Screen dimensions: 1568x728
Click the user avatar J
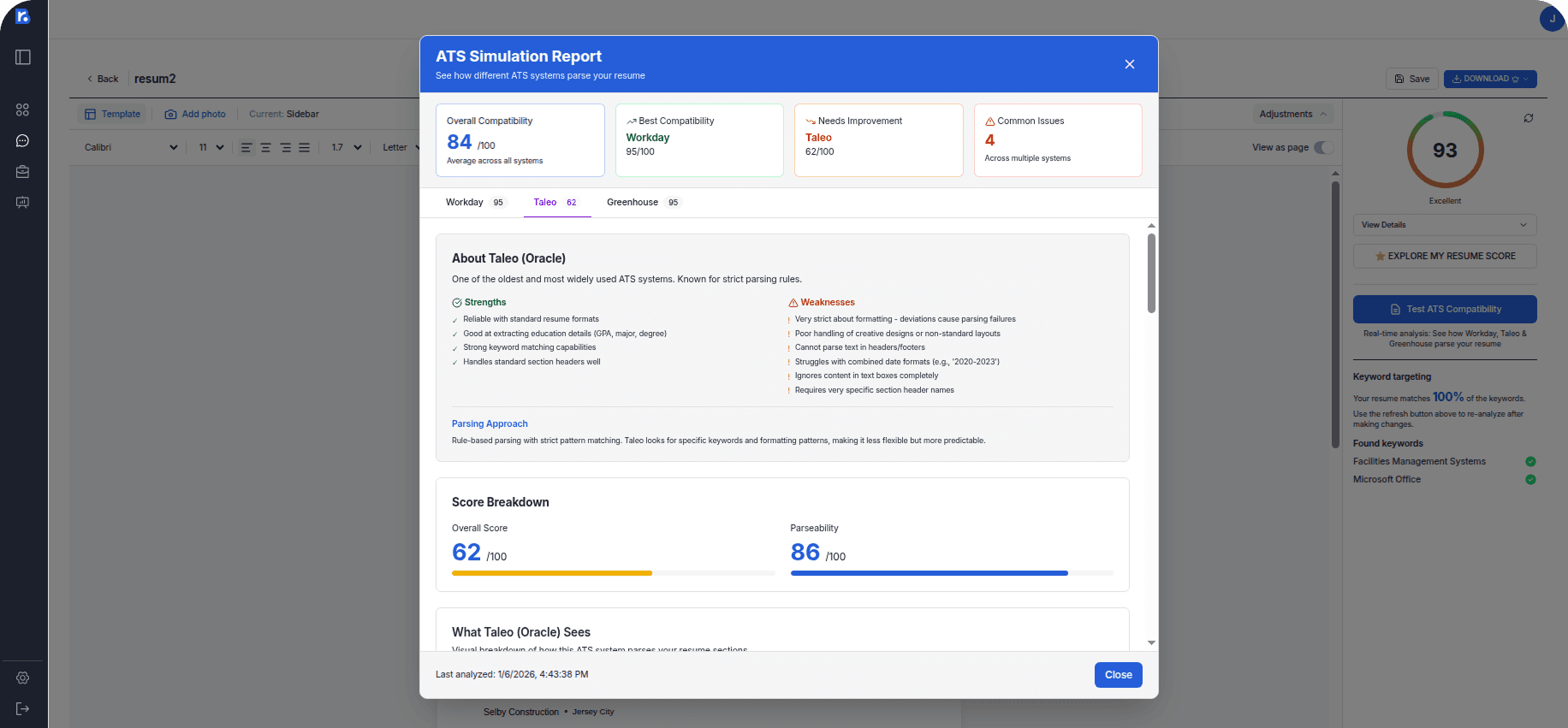(x=1551, y=18)
